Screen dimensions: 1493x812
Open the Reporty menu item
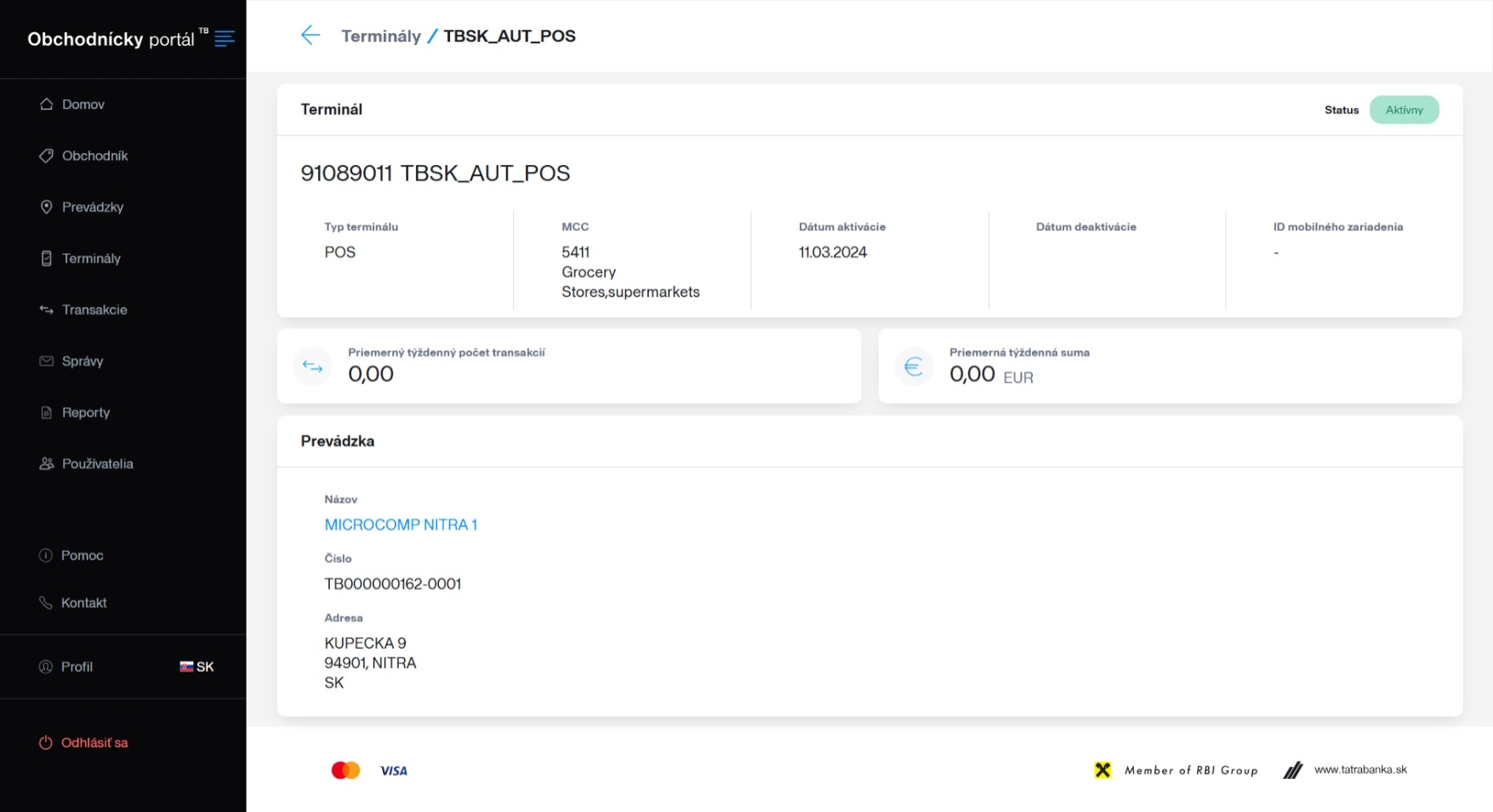tap(85, 412)
